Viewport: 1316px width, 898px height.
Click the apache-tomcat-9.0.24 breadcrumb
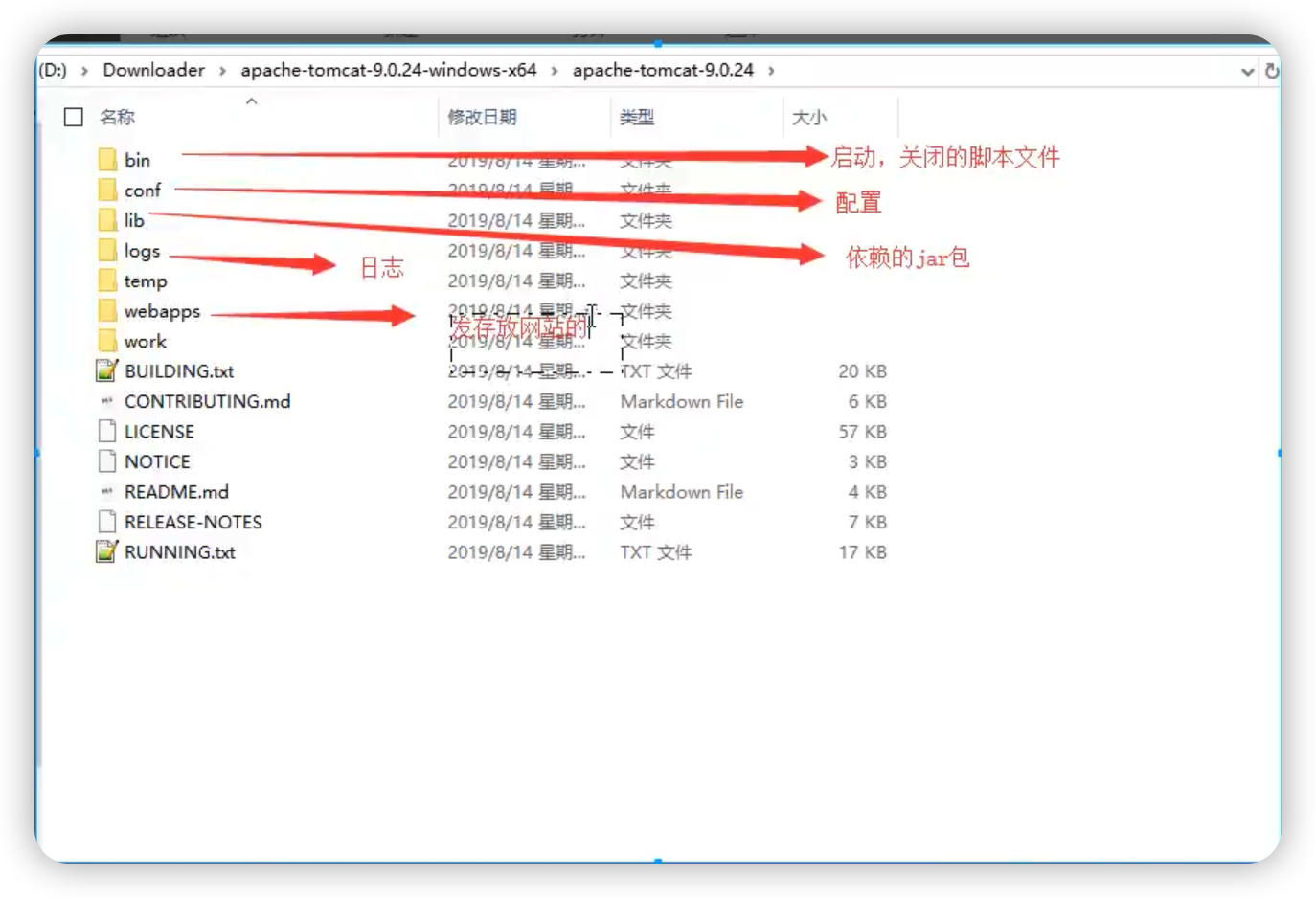click(x=663, y=70)
